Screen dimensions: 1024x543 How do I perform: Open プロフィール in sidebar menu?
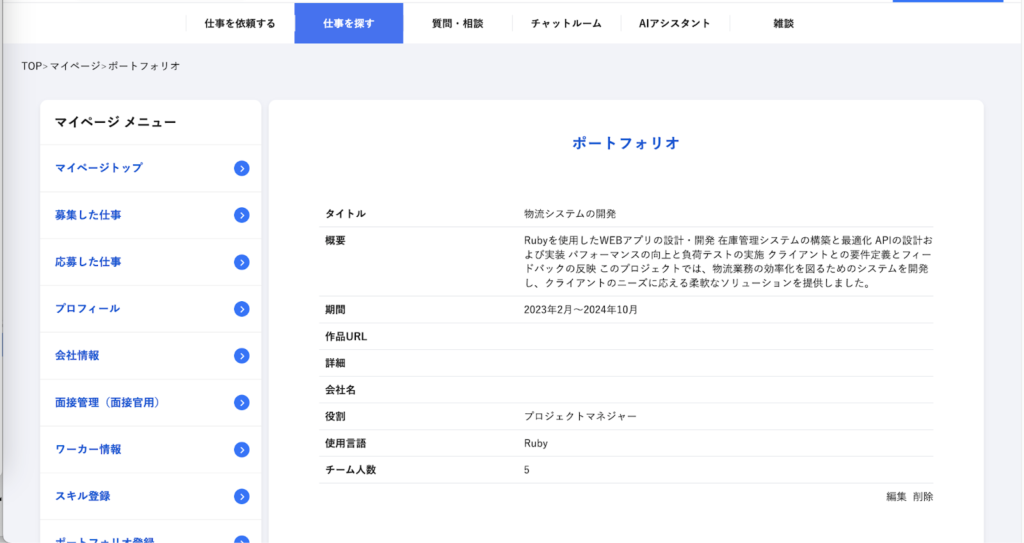point(88,309)
